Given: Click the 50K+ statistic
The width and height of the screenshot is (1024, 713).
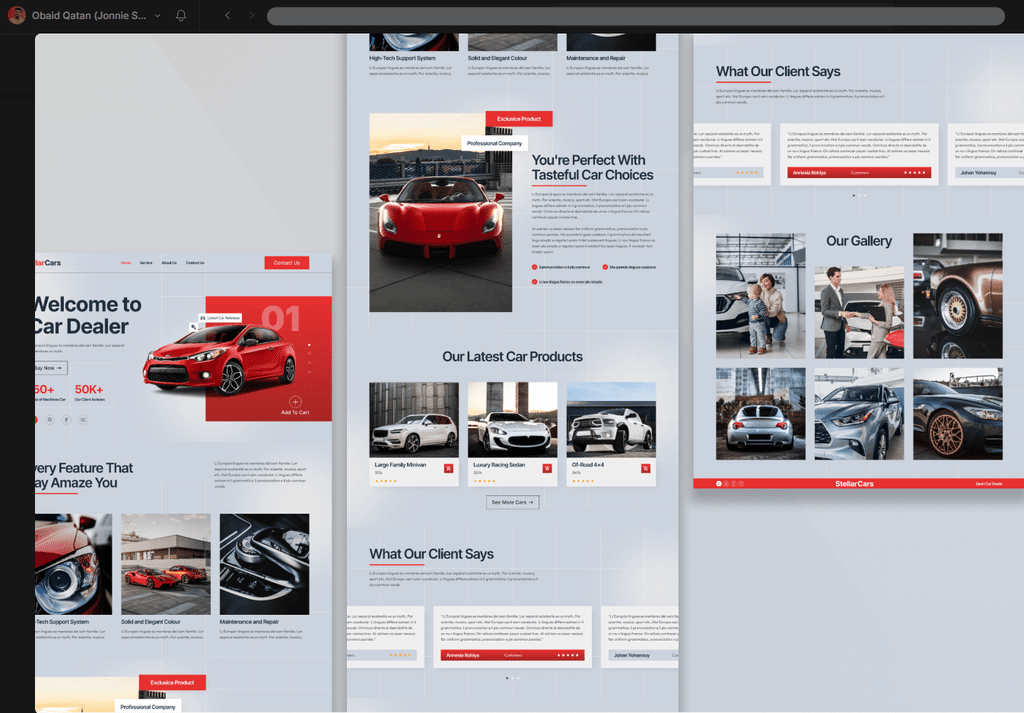Looking at the screenshot, I should tap(89, 390).
